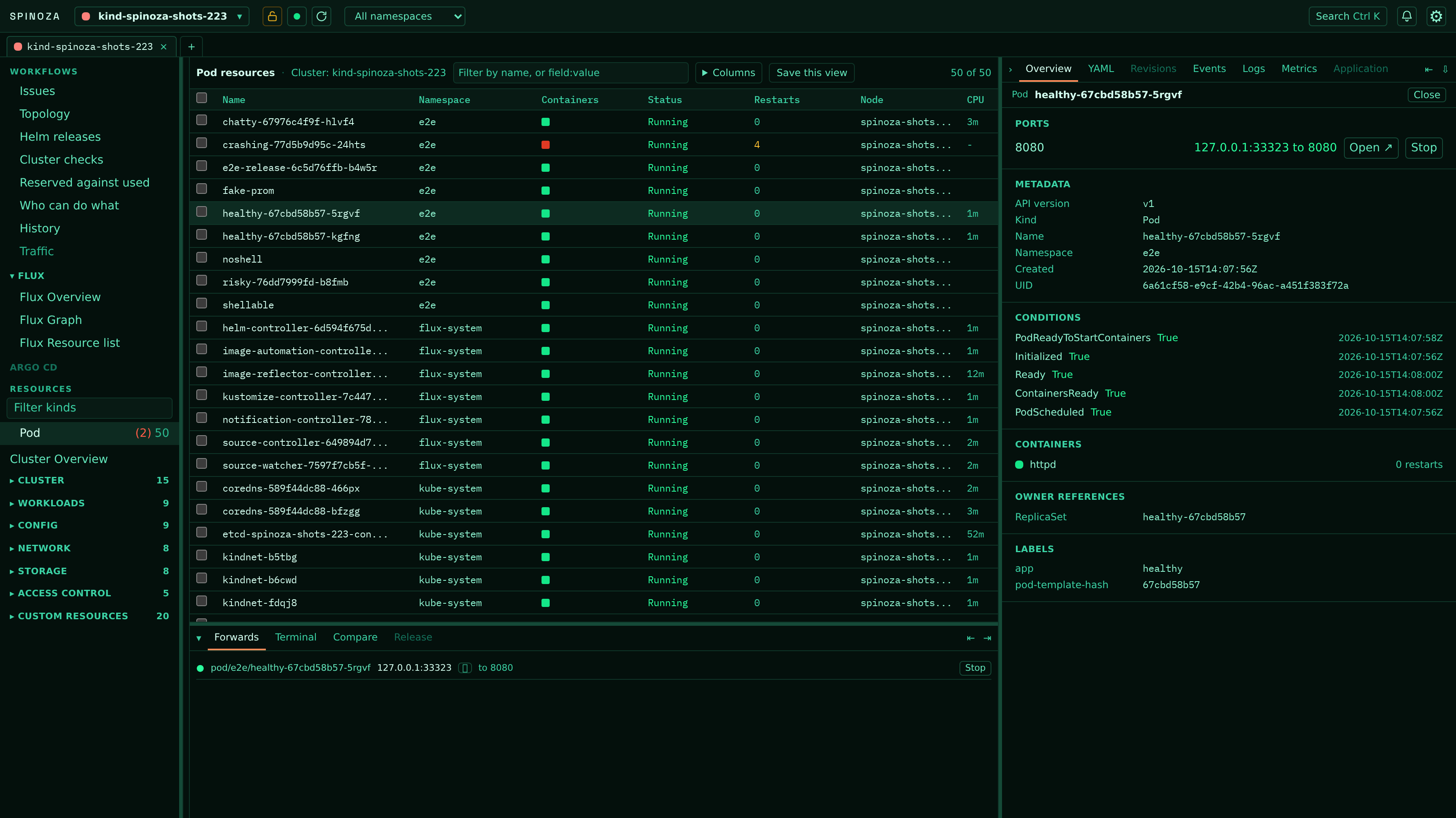The height and width of the screenshot is (818, 1456).
Task: Click Open button for port 8080
Action: 1371,148
